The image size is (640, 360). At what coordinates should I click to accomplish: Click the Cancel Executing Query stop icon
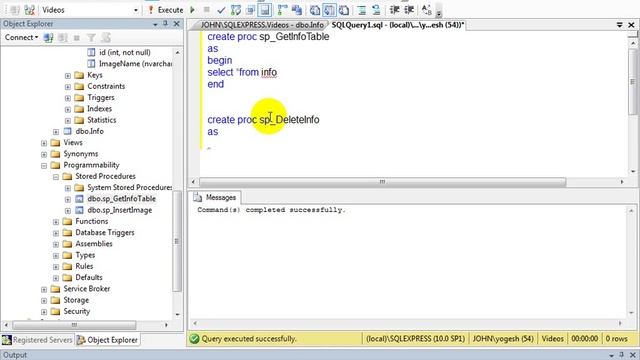tap(207, 10)
